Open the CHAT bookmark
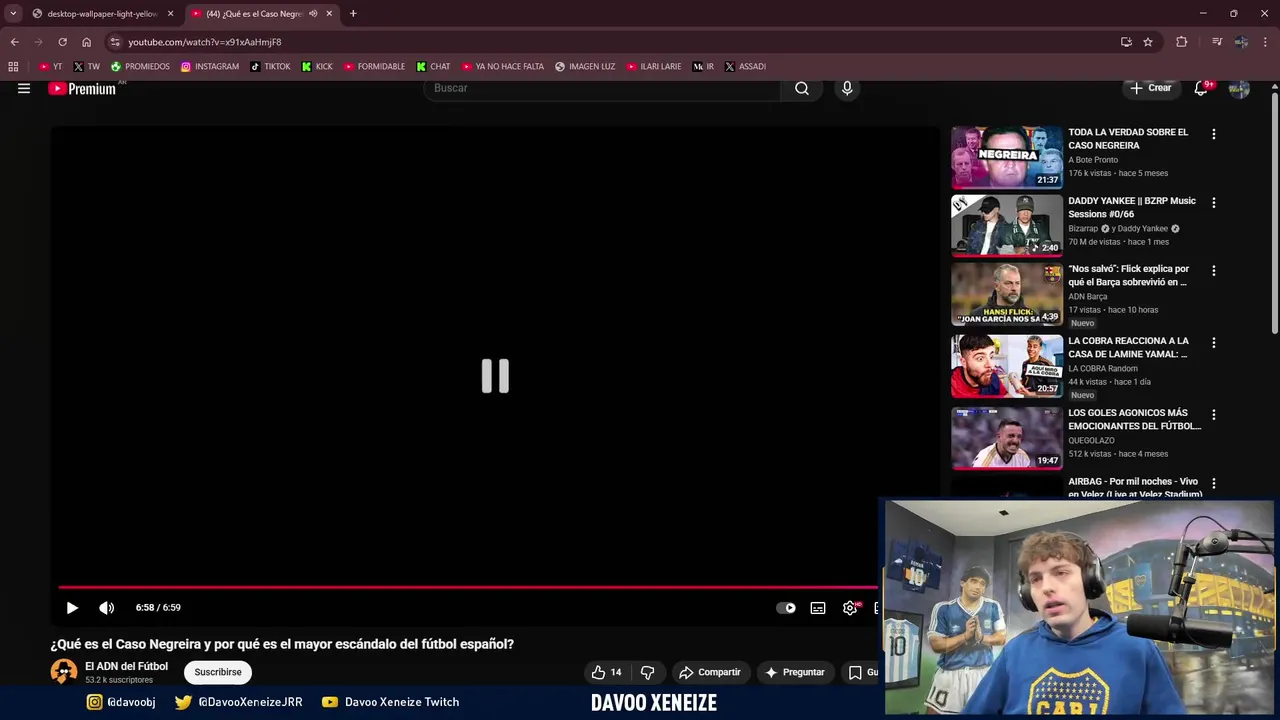 (x=433, y=67)
